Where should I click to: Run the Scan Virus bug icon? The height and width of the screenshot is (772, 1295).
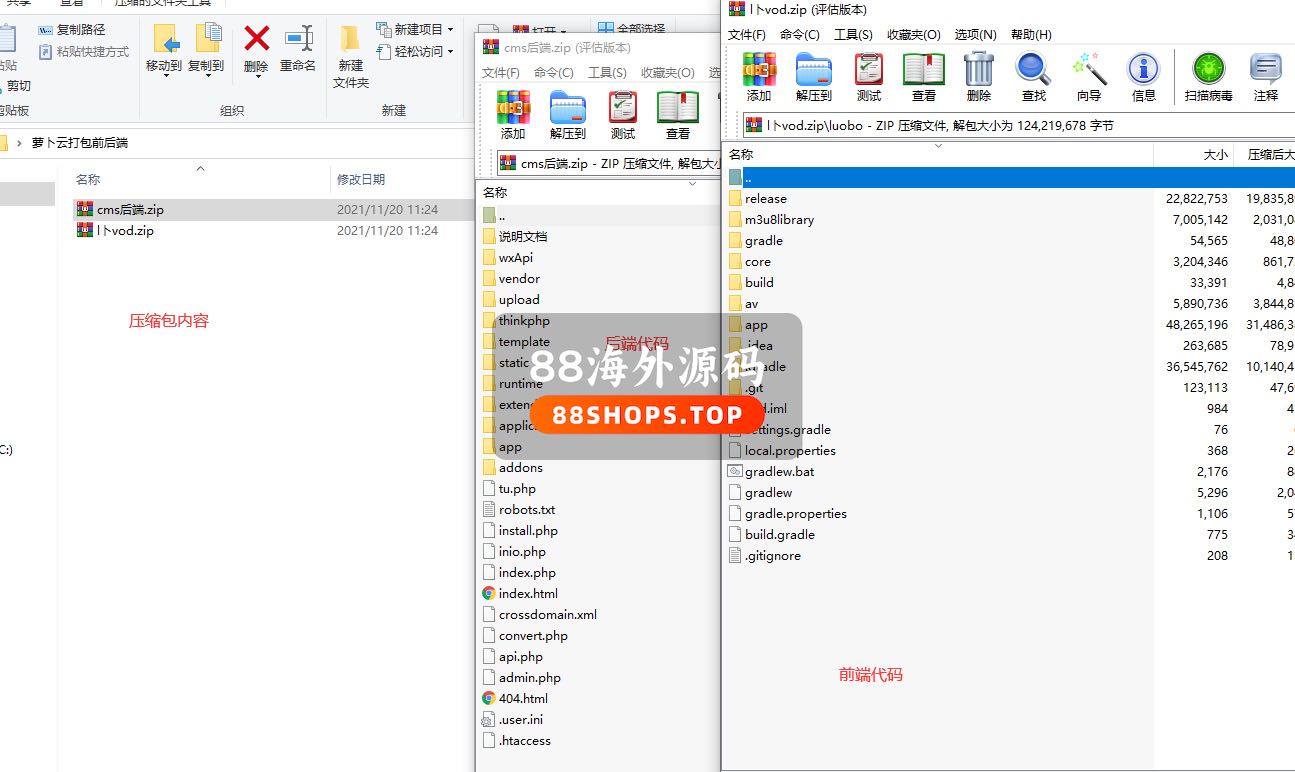1208,77
